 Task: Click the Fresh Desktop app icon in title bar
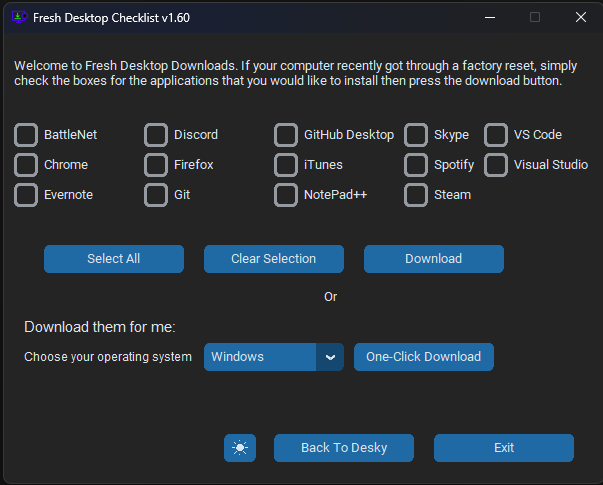pos(20,17)
